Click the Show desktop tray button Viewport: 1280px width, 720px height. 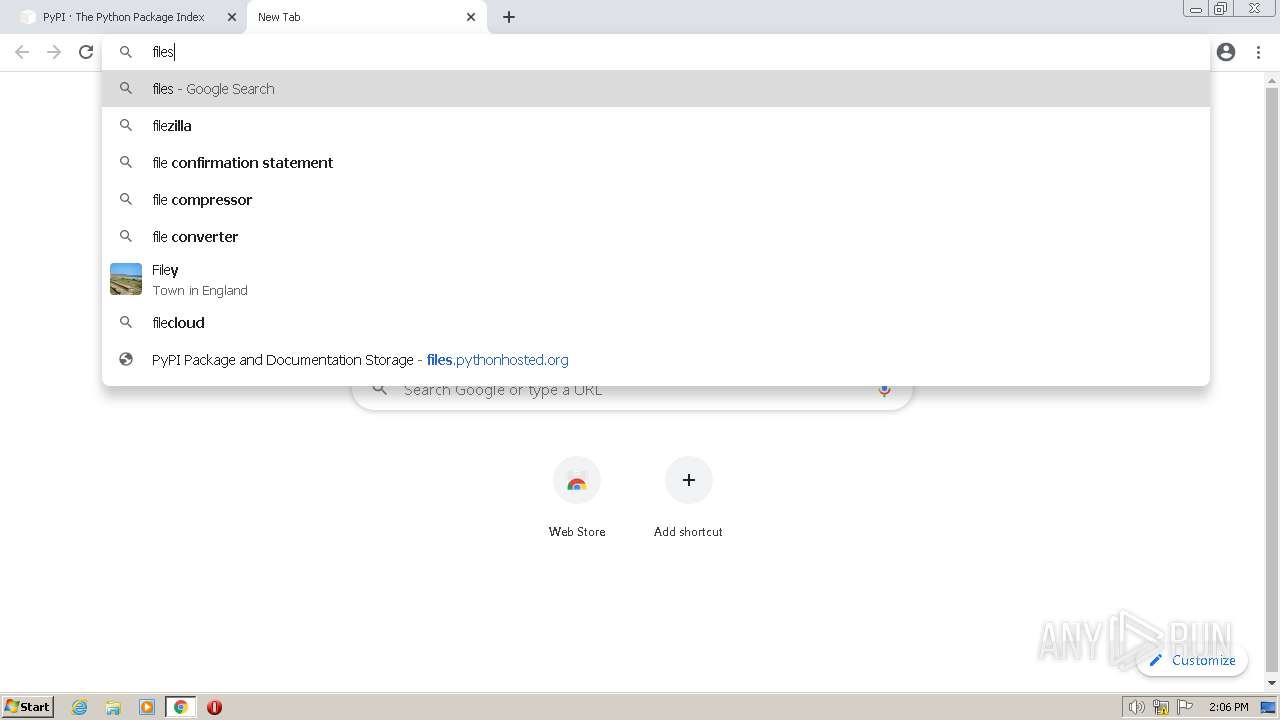pos(1268,707)
